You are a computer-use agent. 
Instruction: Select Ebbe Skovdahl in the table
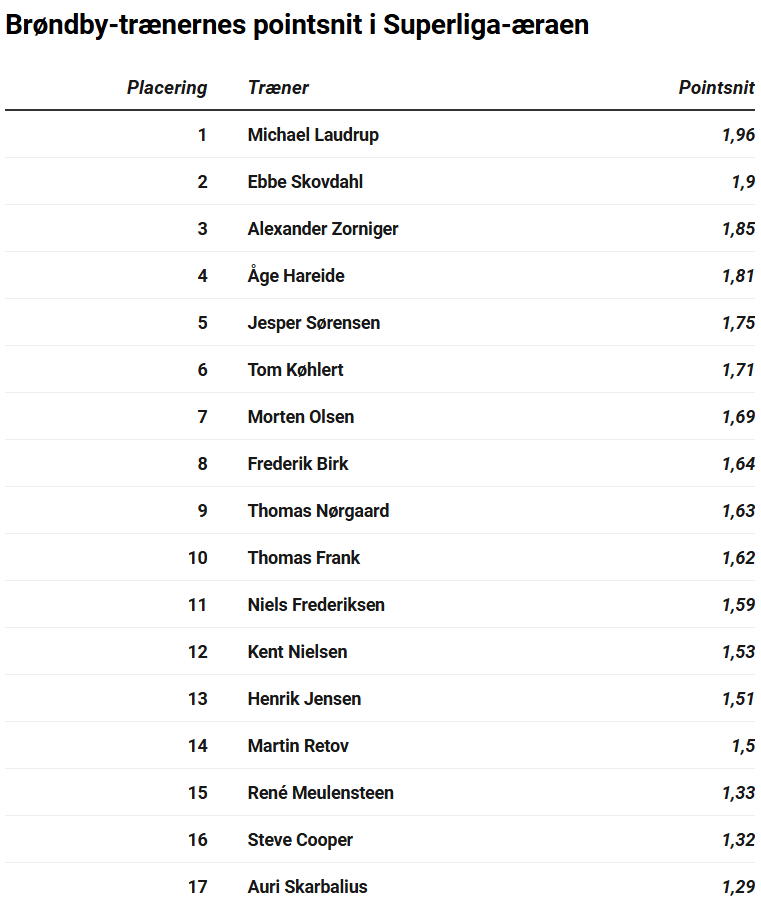305,182
